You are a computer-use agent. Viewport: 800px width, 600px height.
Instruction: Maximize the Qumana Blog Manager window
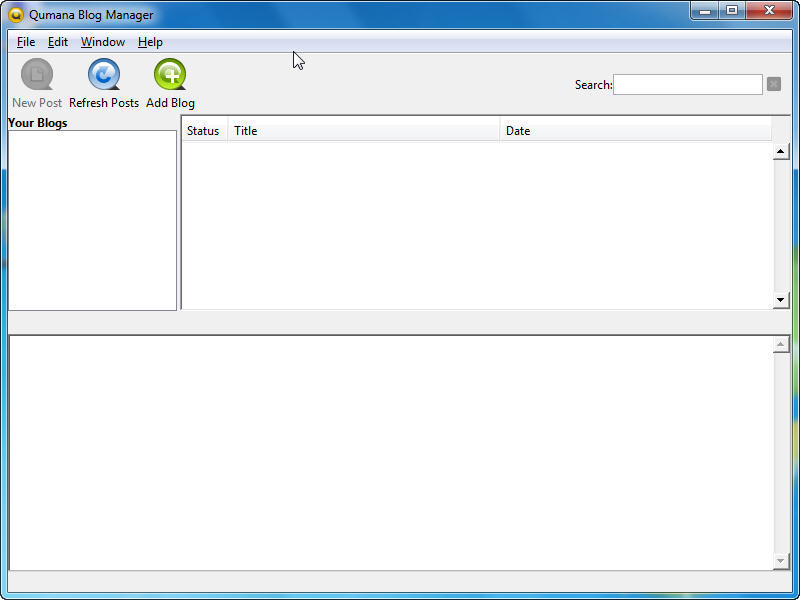point(732,11)
